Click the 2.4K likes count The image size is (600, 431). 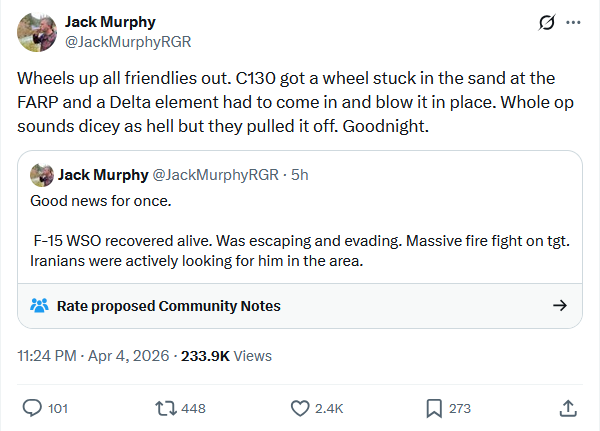point(329,408)
